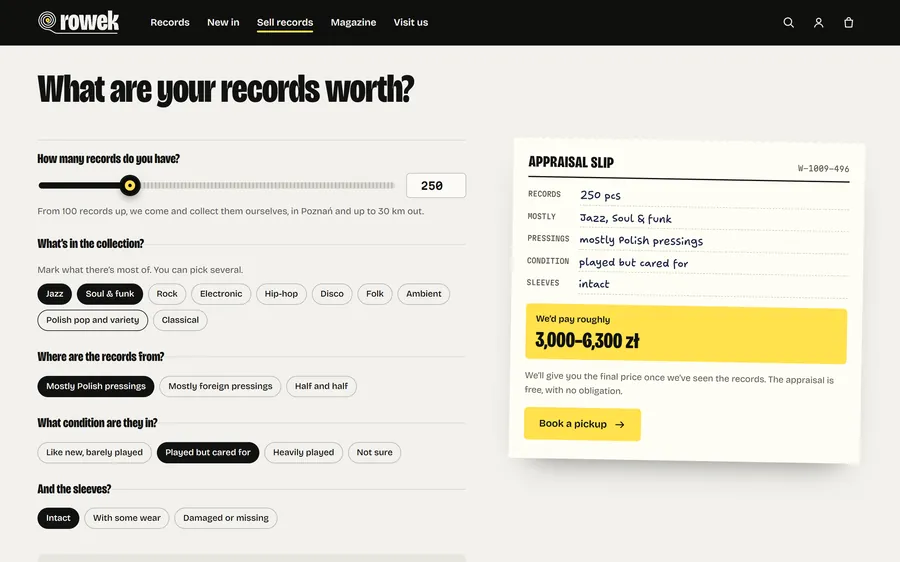900x562 pixels.
Task: Choose Not sure condition
Action: click(x=374, y=452)
